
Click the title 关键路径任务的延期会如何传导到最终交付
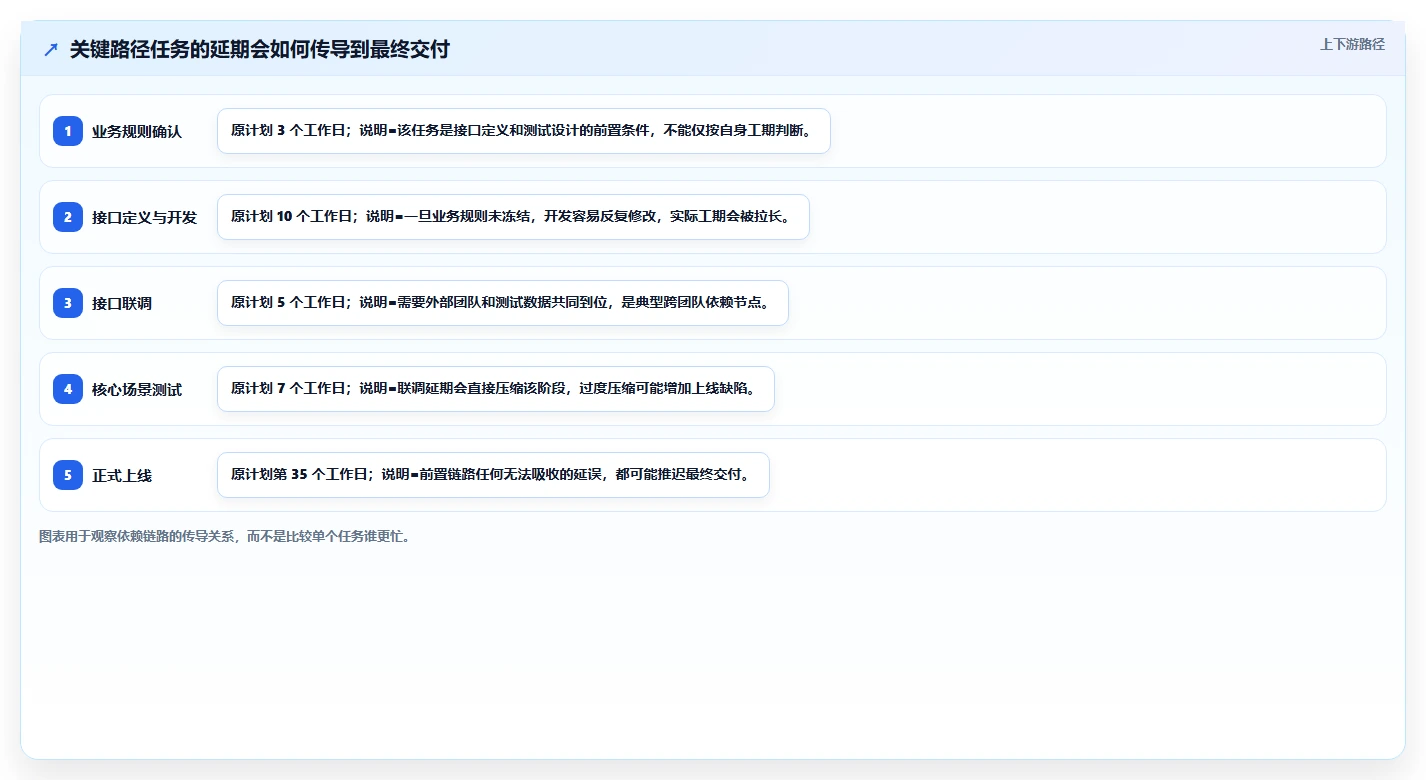(260, 49)
